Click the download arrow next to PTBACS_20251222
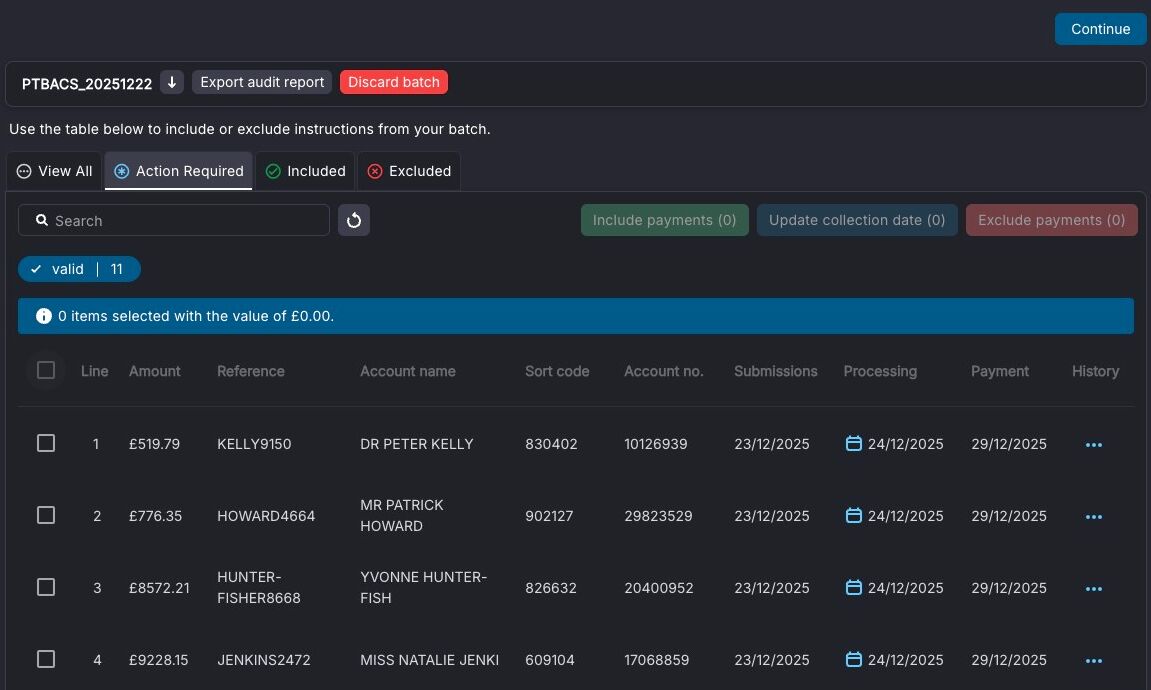Viewport: 1151px width, 690px height. (x=172, y=82)
